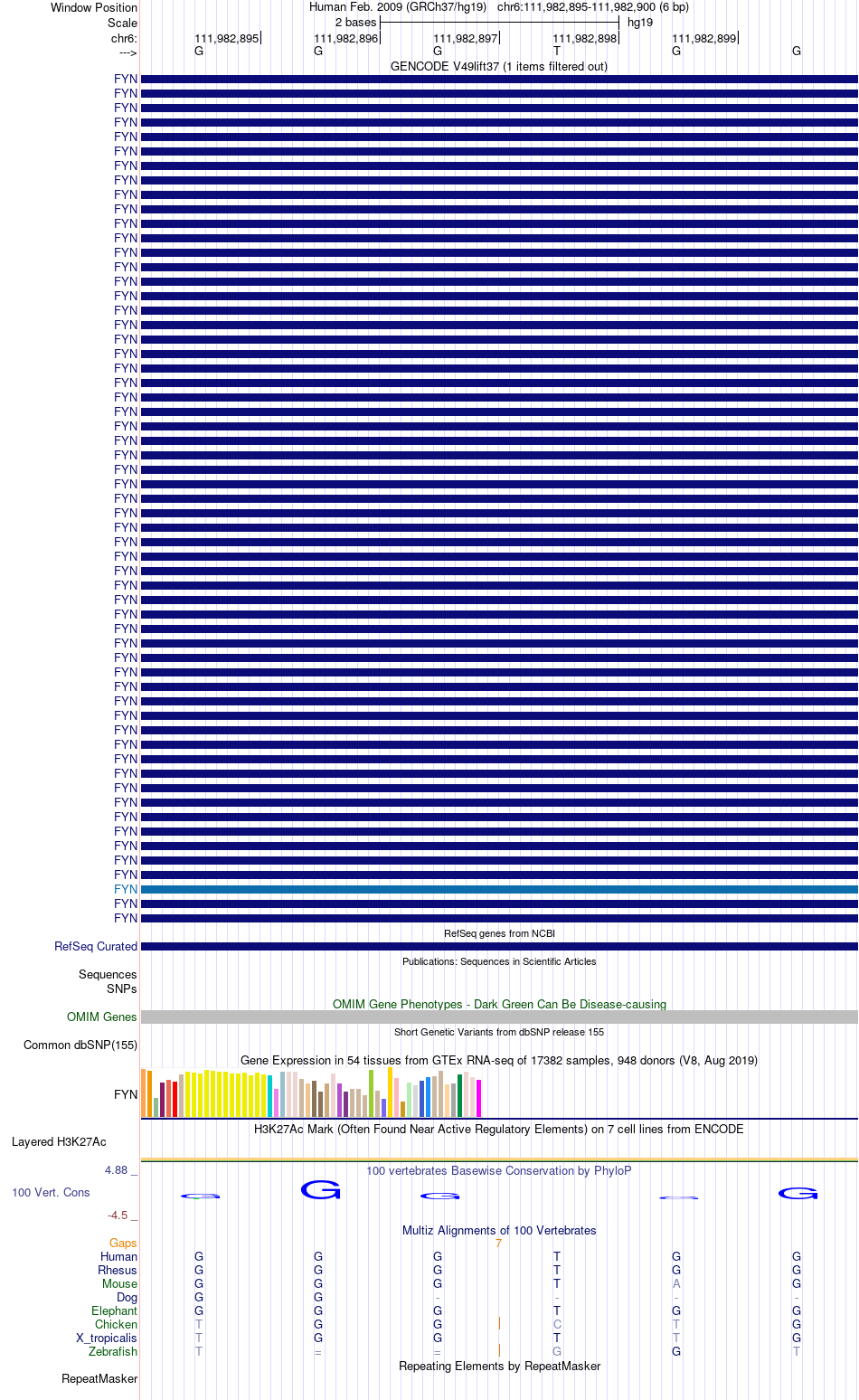The width and height of the screenshot is (859, 1400).
Task: Click the first orange bar in GTEx chart
Action: click(143, 1093)
